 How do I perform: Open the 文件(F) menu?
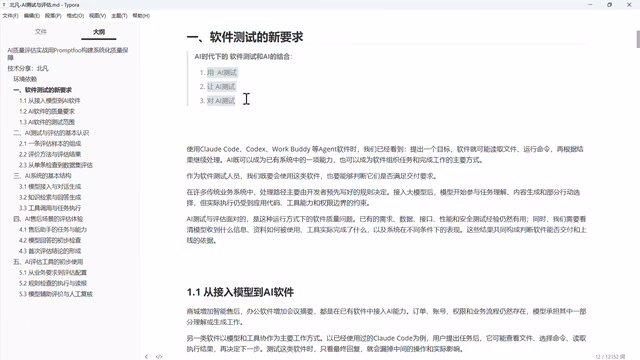point(10,16)
